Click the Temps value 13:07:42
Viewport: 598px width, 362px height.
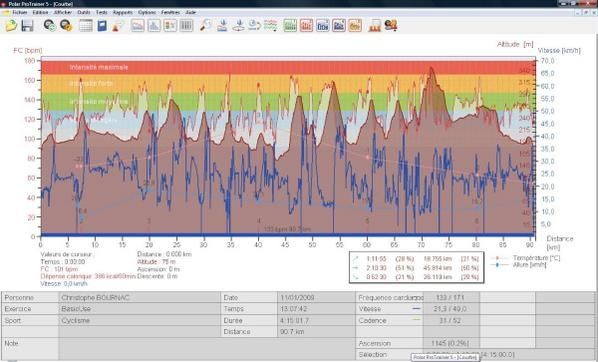click(x=316, y=309)
